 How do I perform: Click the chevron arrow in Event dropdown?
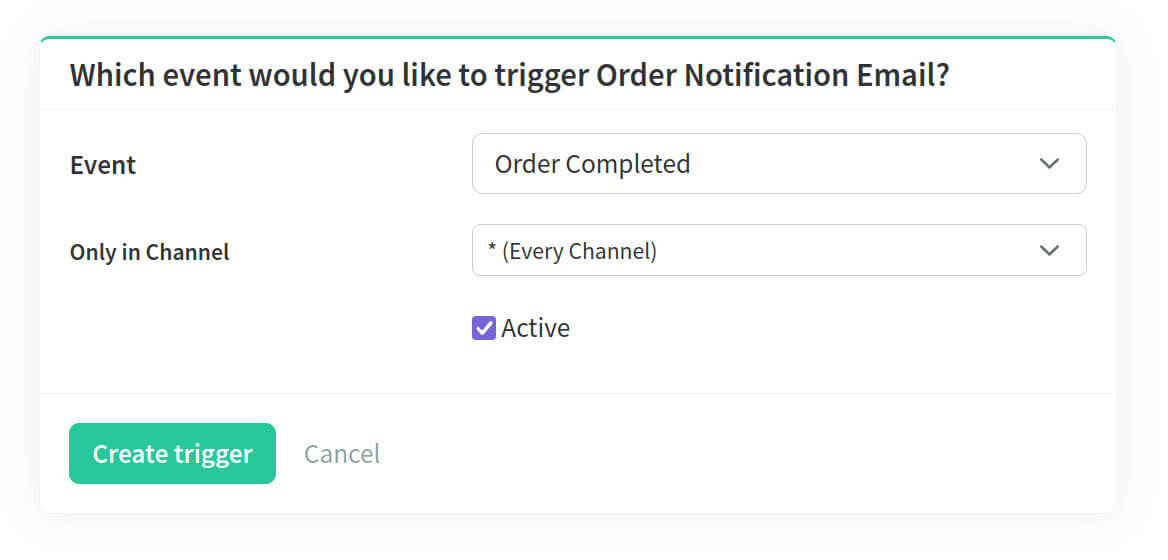pyautogui.click(x=1049, y=164)
